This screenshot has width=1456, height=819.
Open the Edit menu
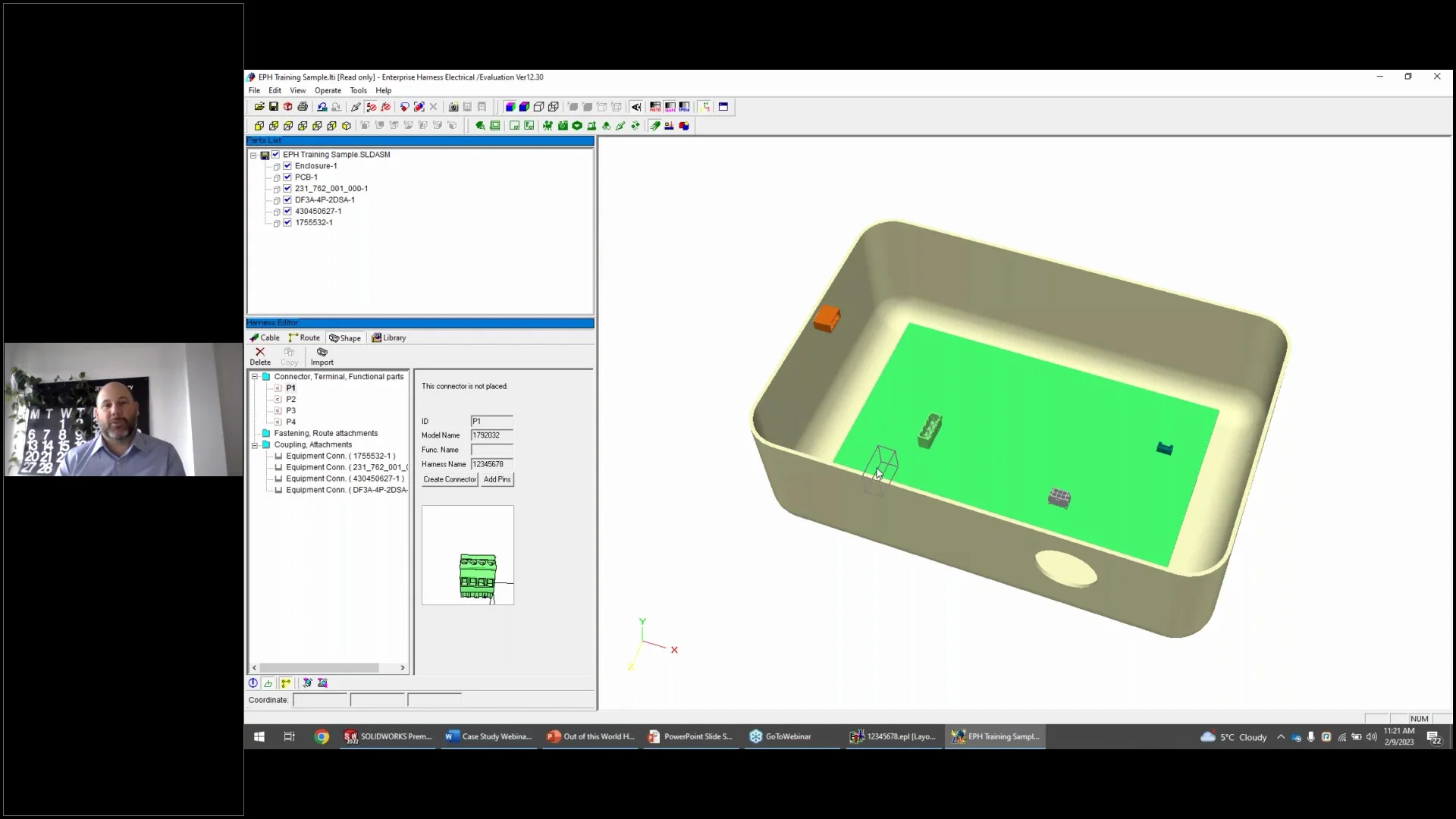[275, 90]
